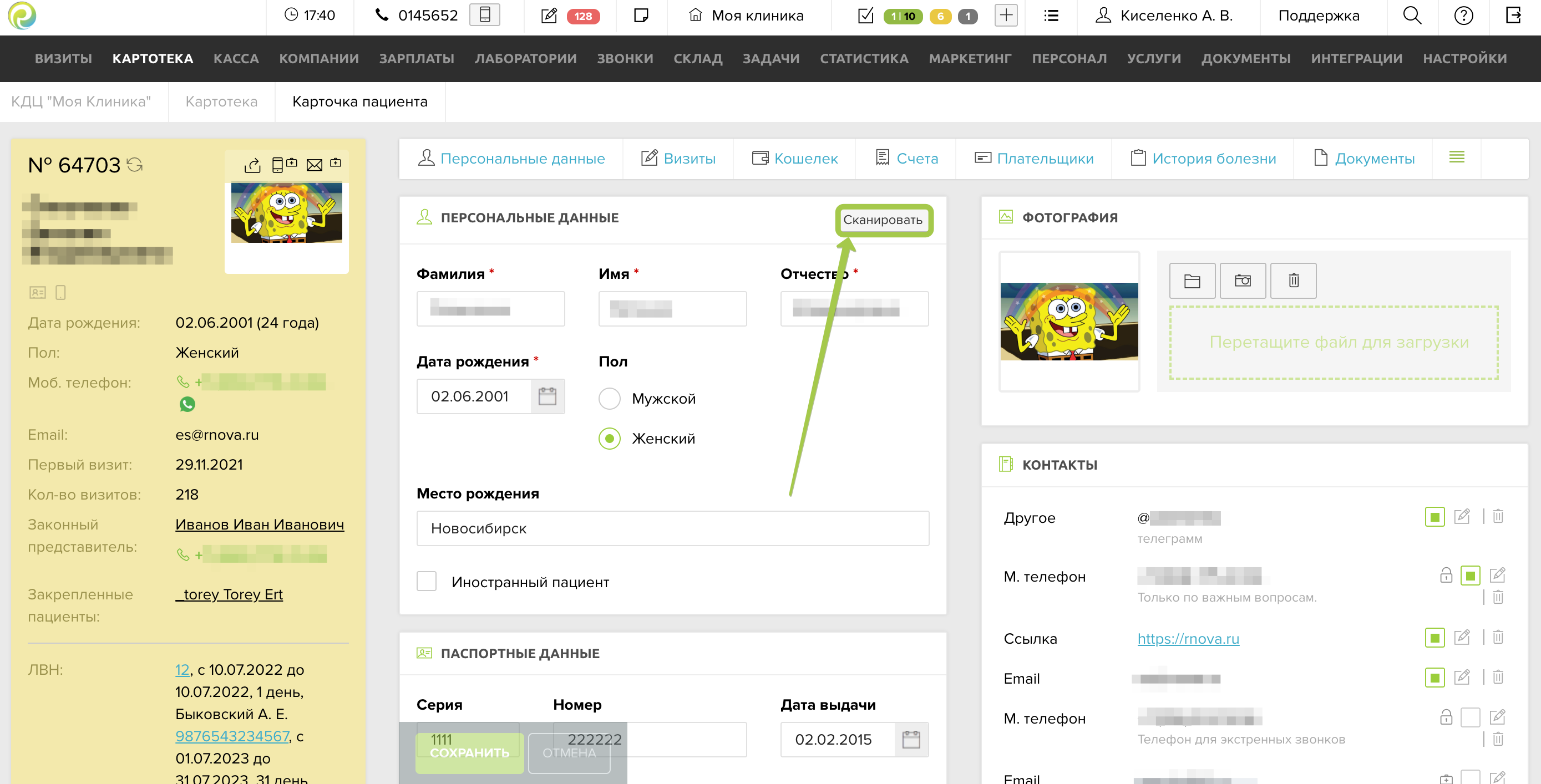Click the camera capture icon in photo section
1541x784 pixels.
pos(1243,281)
